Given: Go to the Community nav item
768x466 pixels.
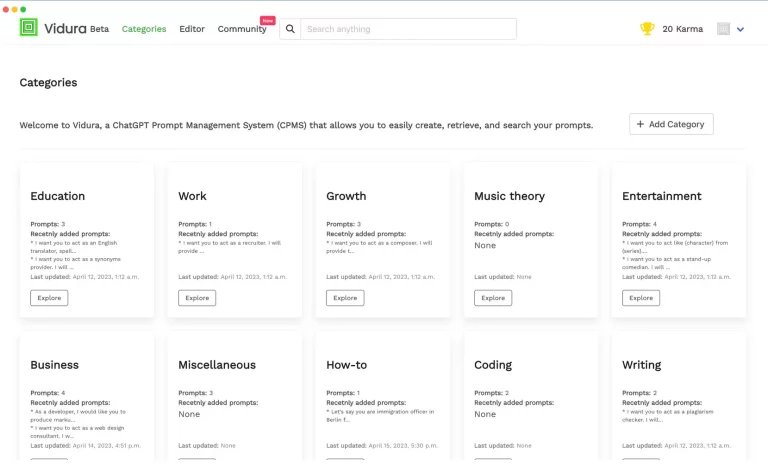Looking at the screenshot, I should [242, 29].
